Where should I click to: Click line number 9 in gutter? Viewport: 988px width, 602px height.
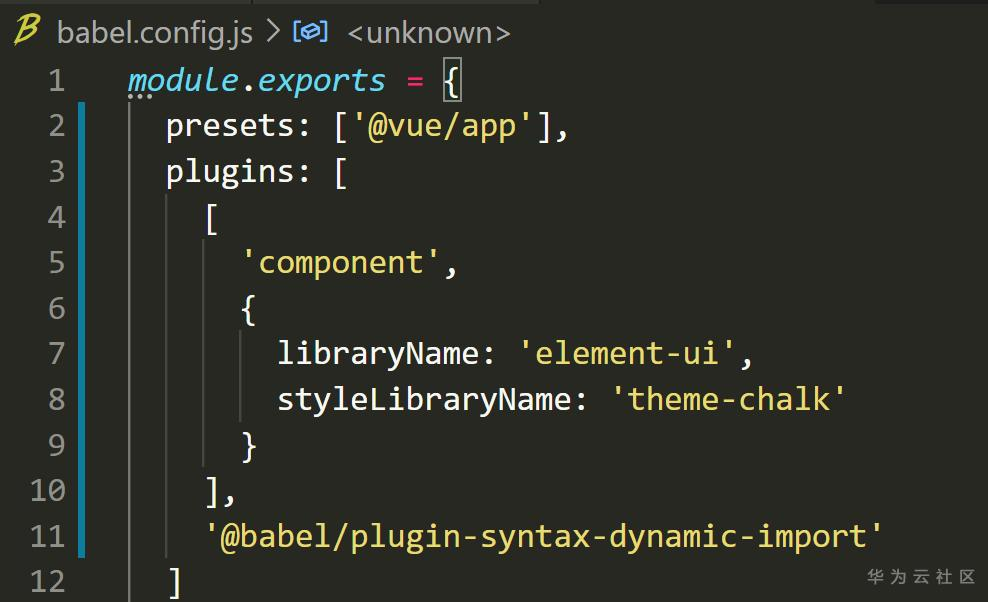pos(57,446)
